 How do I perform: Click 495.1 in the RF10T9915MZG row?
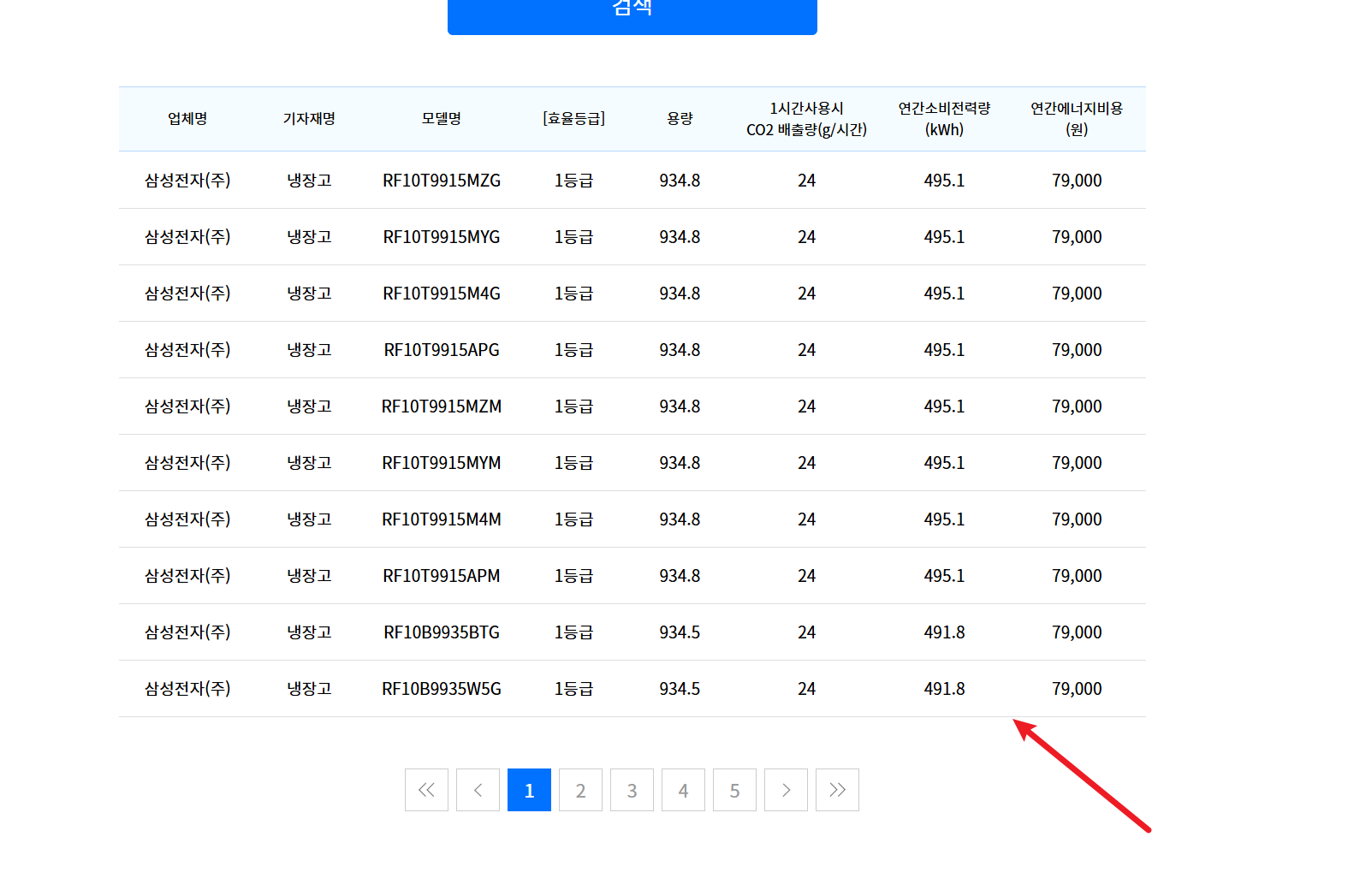[944, 181]
